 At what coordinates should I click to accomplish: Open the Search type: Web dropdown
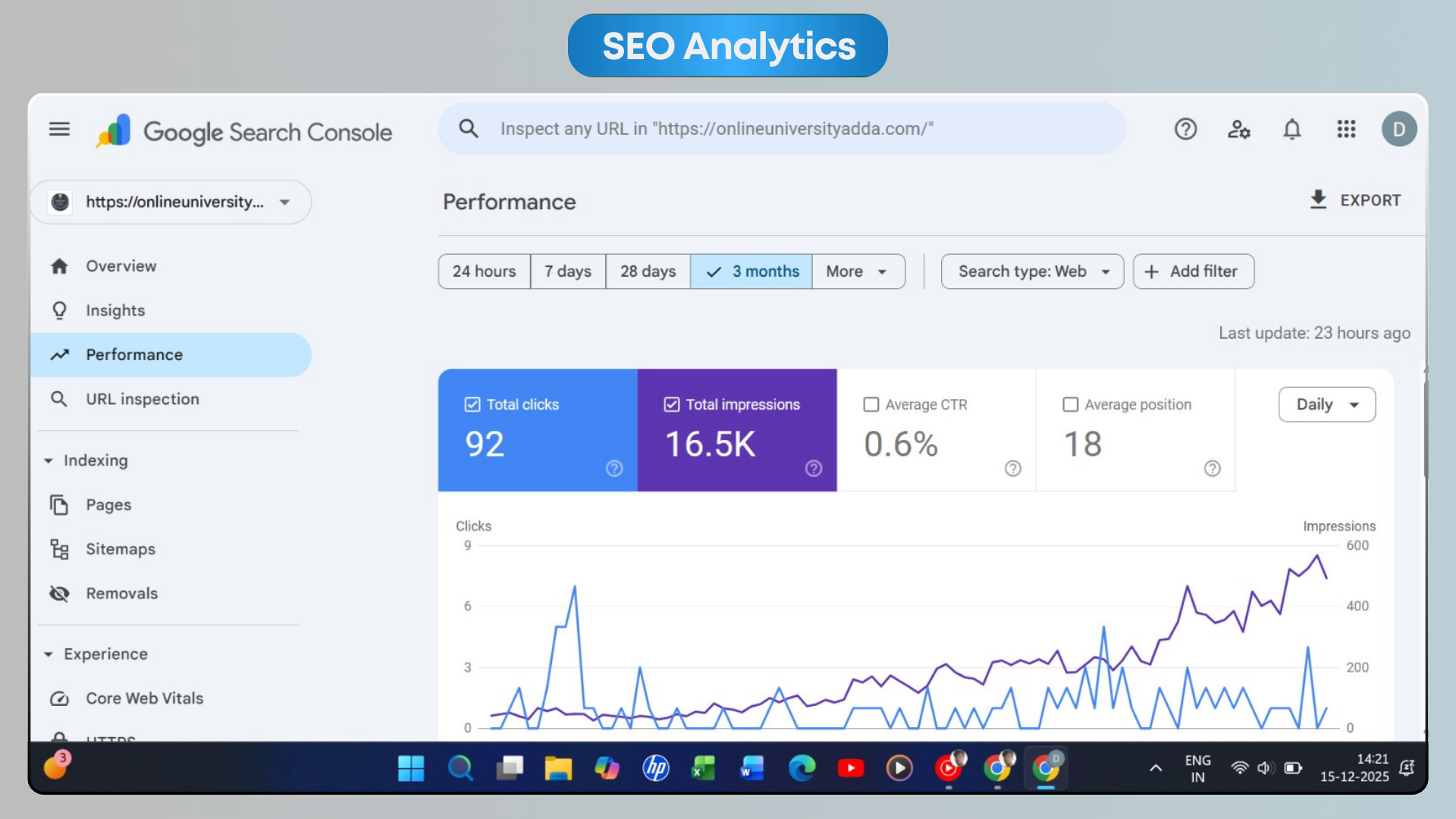[x=1032, y=271]
